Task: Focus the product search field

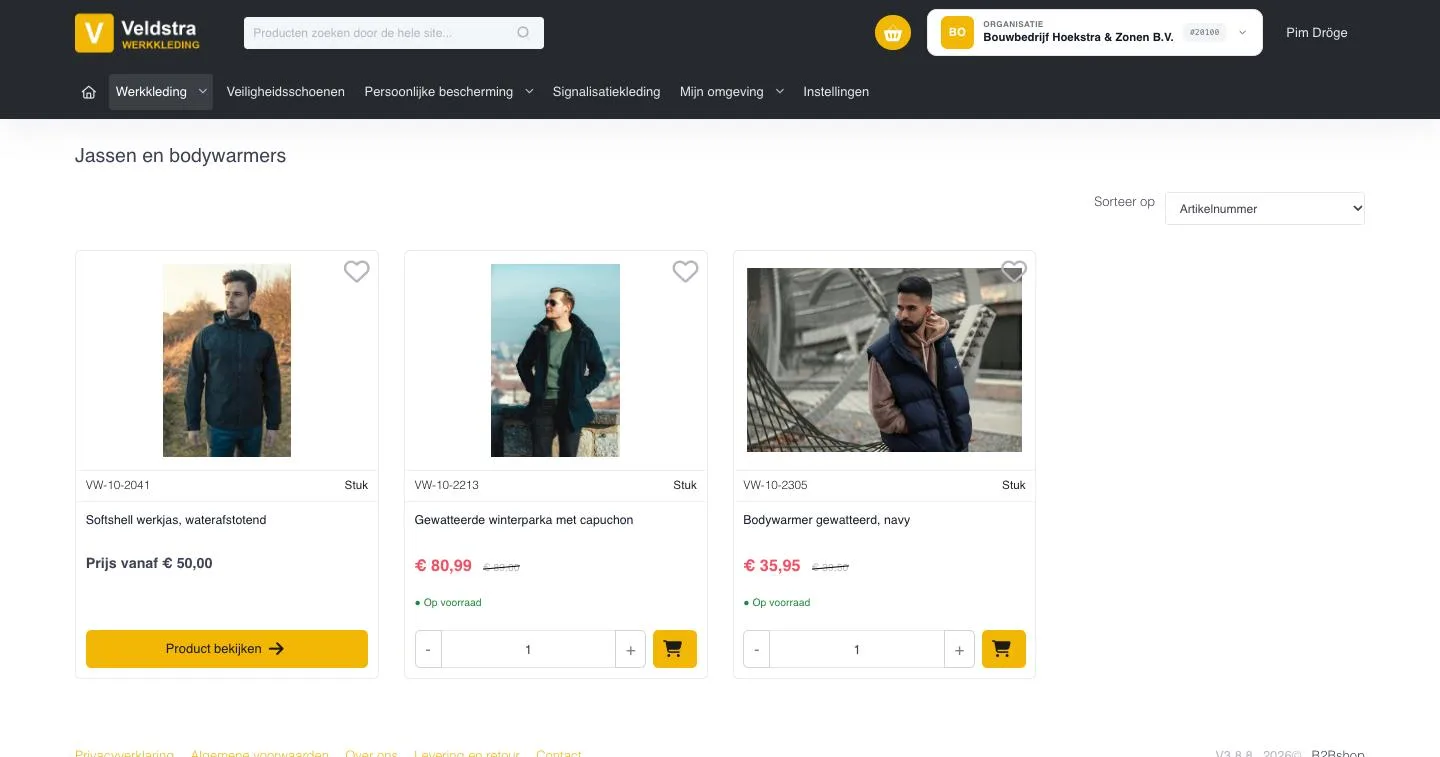Action: 394,33
